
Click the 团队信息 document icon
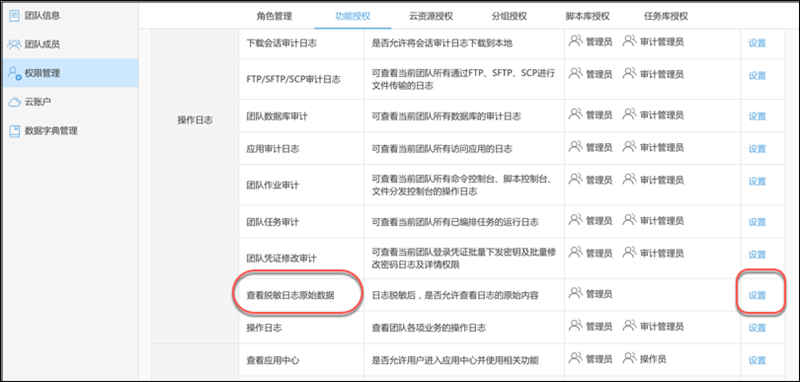coord(14,15)
